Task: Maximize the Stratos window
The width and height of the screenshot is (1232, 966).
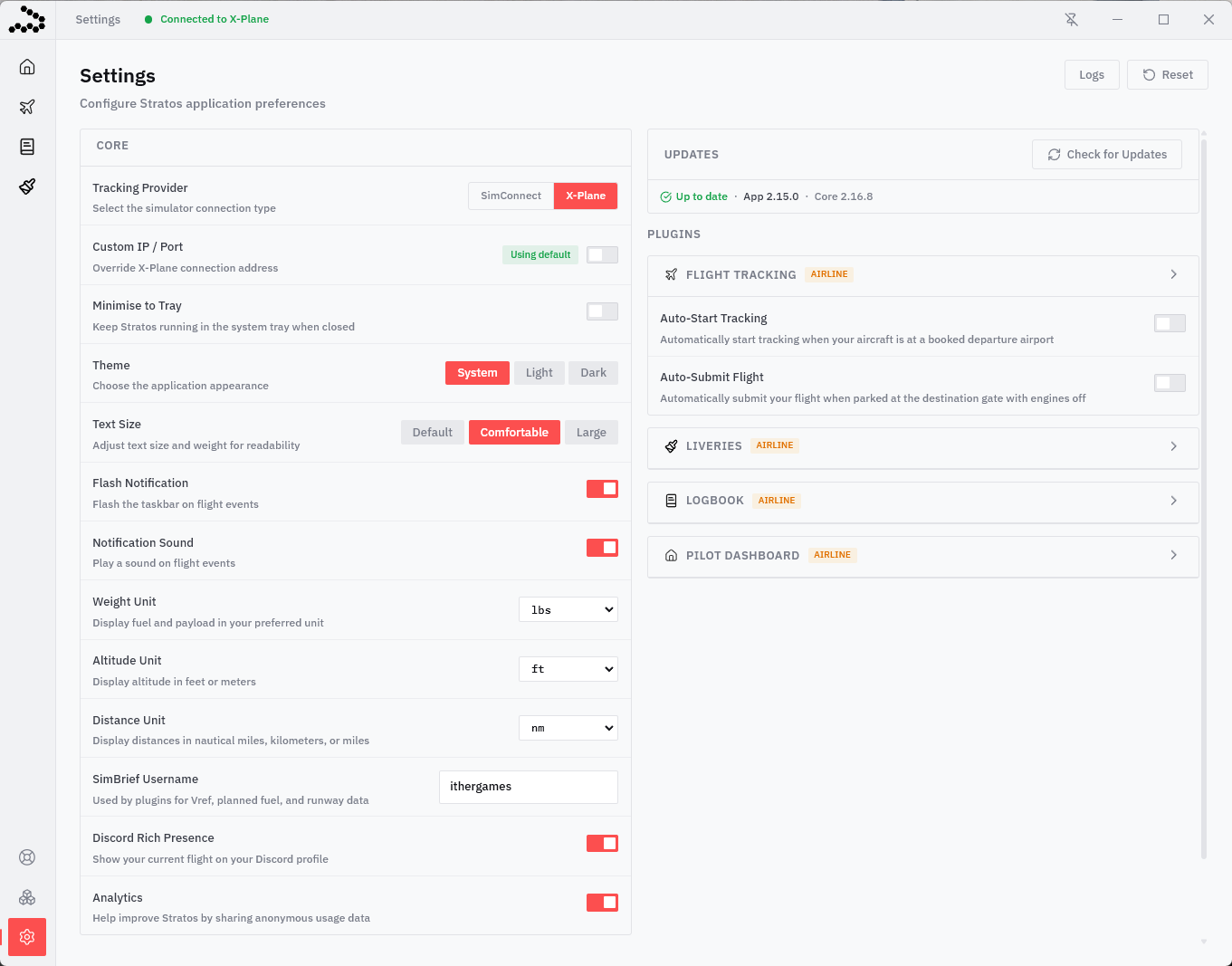Action: (x=1163, y=19)
